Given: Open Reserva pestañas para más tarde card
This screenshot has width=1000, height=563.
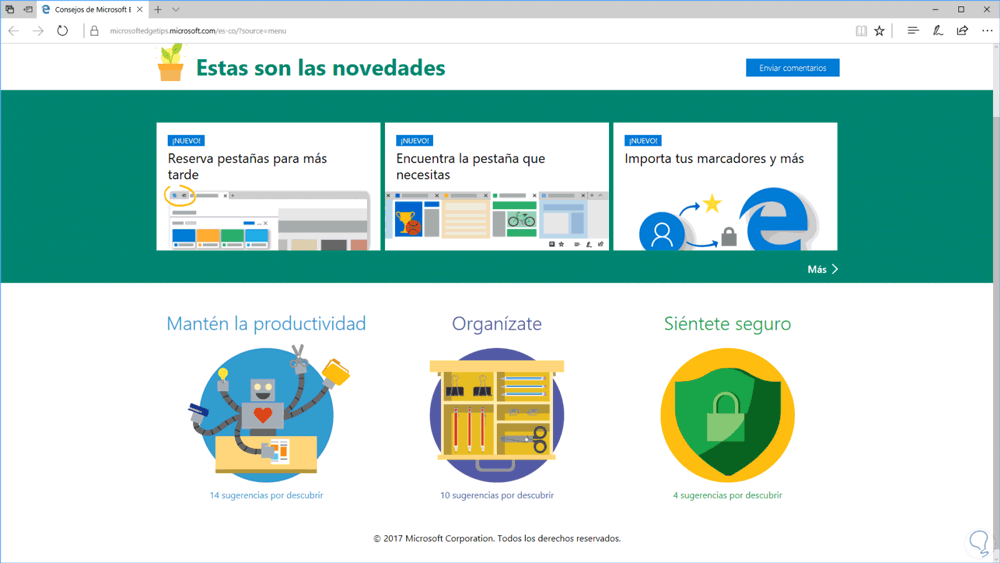Looking at the screenshot, I should (268, 186).
